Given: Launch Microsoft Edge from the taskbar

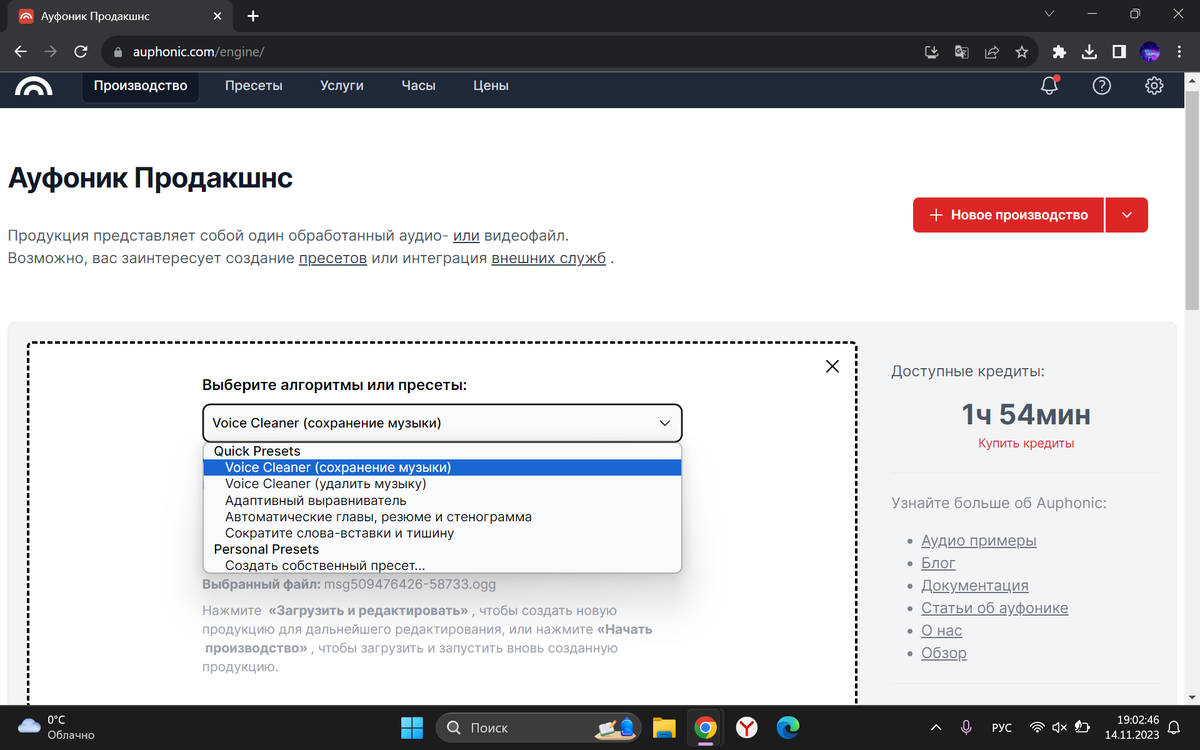Looking at the screenshot, I should [x=788, y=727].
